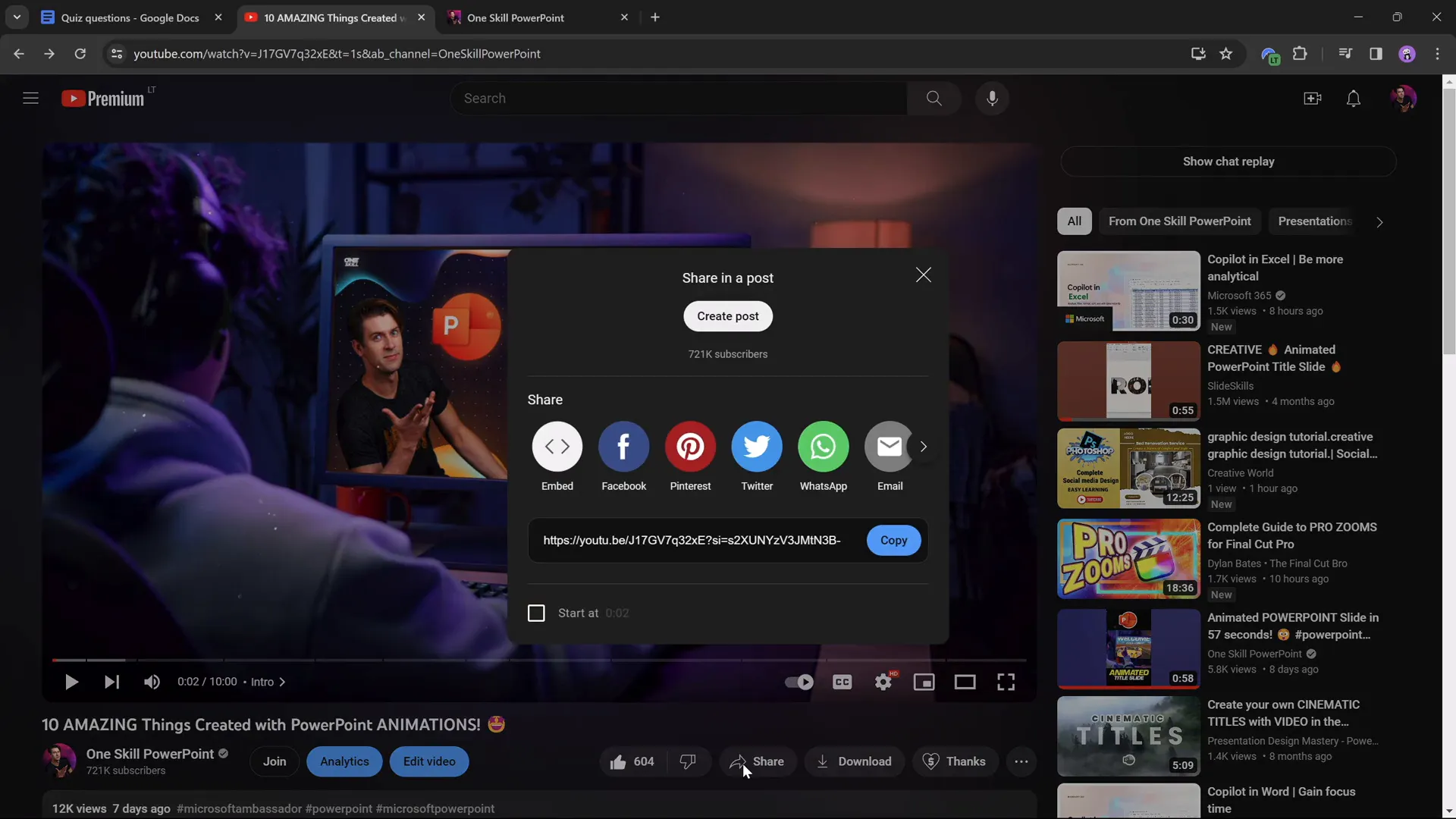Tick the Start at checkbox
The height and width of the screenshot is (819, 1456).
[x=536, y=613]
